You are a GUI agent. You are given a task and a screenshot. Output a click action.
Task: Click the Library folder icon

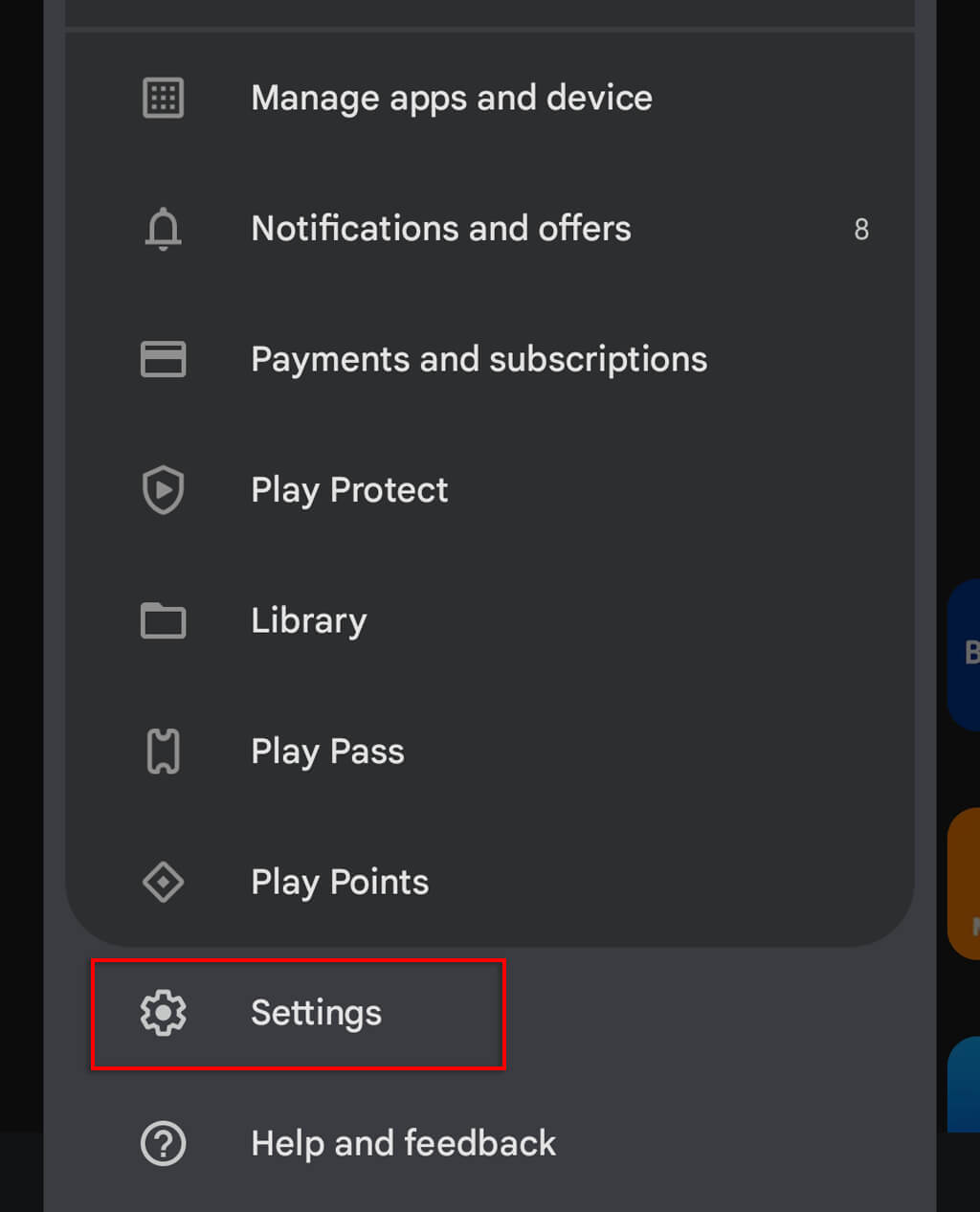click(163, 620)
